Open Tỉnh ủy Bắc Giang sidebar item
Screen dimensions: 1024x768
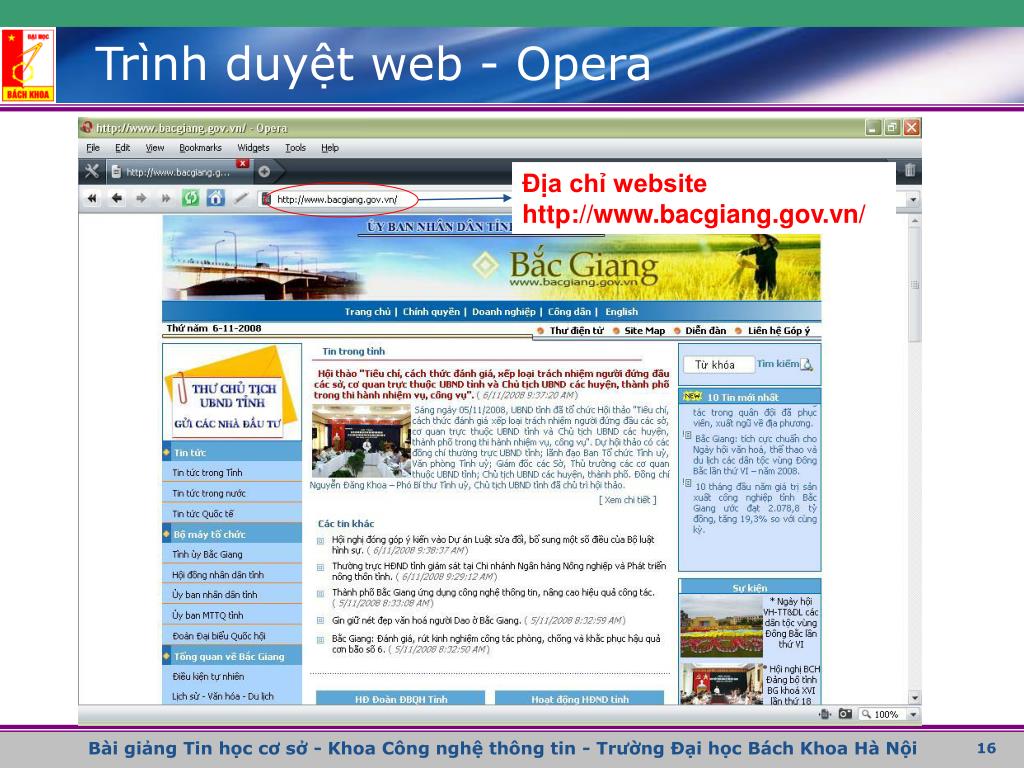pos(207,554)
